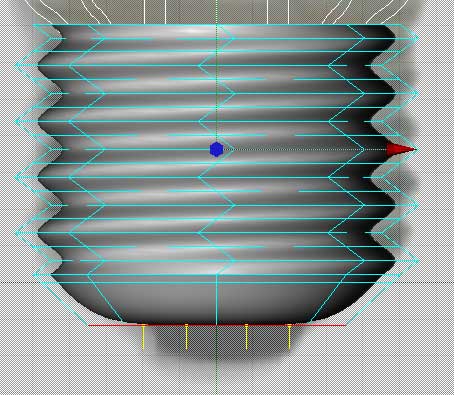Viewport: 454px width, 395px height.
Task: Select the cyan cage top horizontal edge
Action: click(x=217, y=25)
